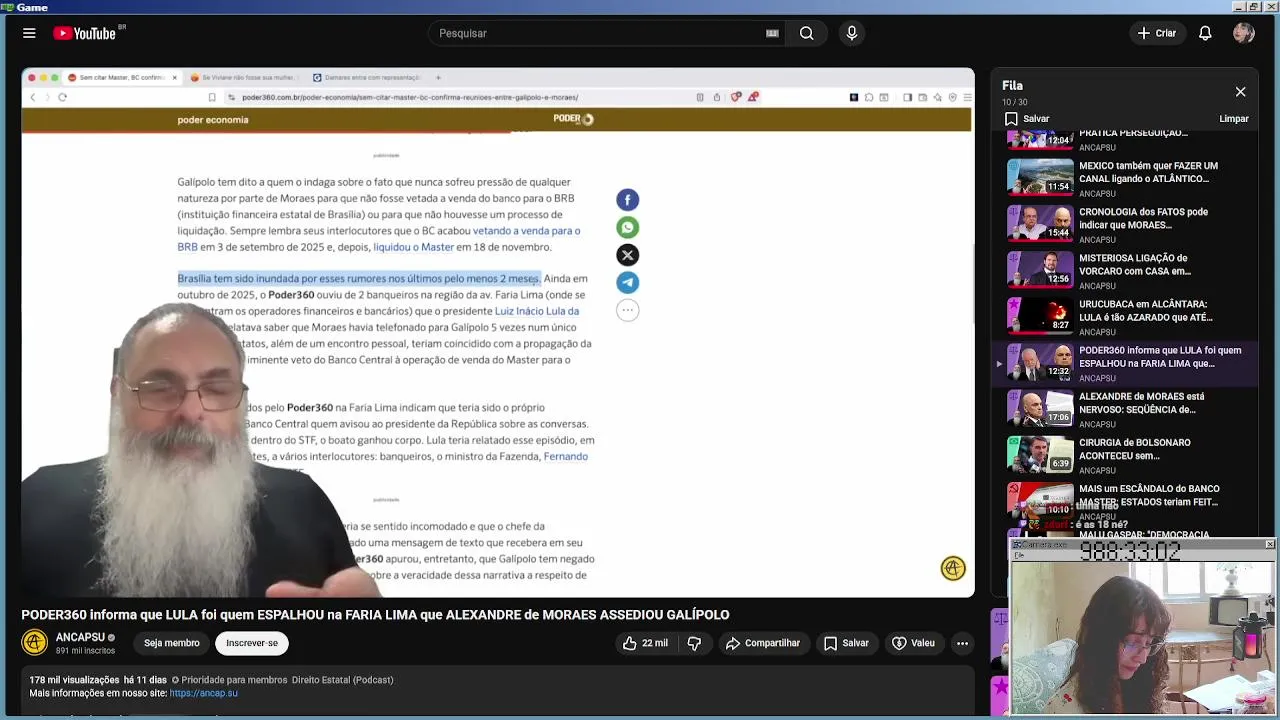The height and width of the screenshot is (720, 1280).
Task: Click the poder360.com.br address bar in video
Action: coord(465,97)
